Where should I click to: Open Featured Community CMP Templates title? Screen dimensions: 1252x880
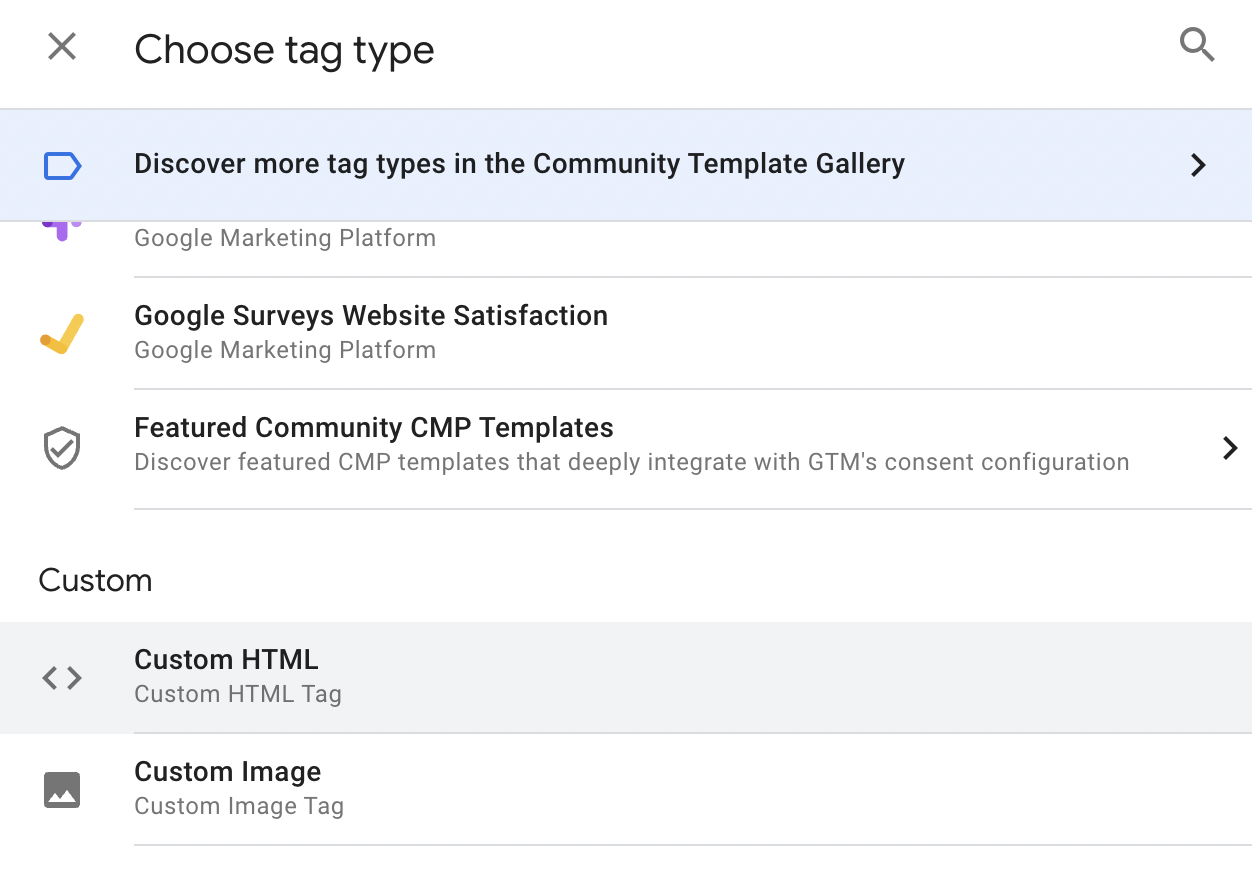click(x=374, y=428)
